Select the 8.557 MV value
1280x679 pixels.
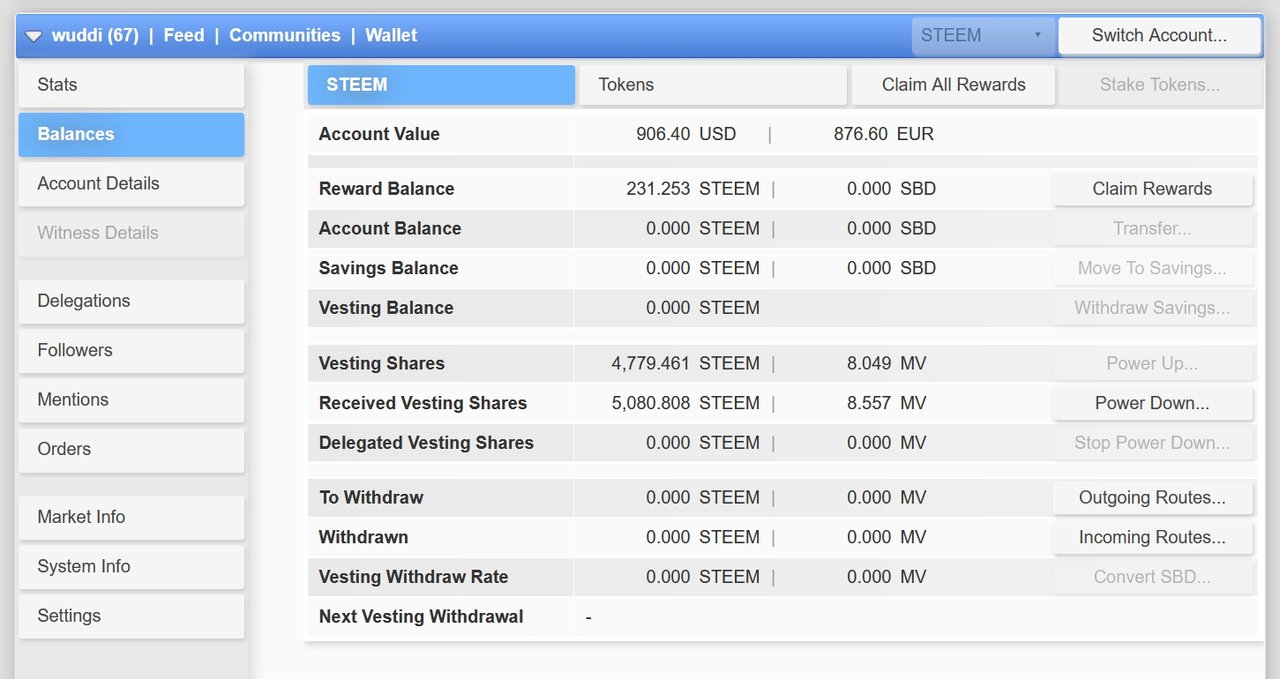click(x=886, y=403)
